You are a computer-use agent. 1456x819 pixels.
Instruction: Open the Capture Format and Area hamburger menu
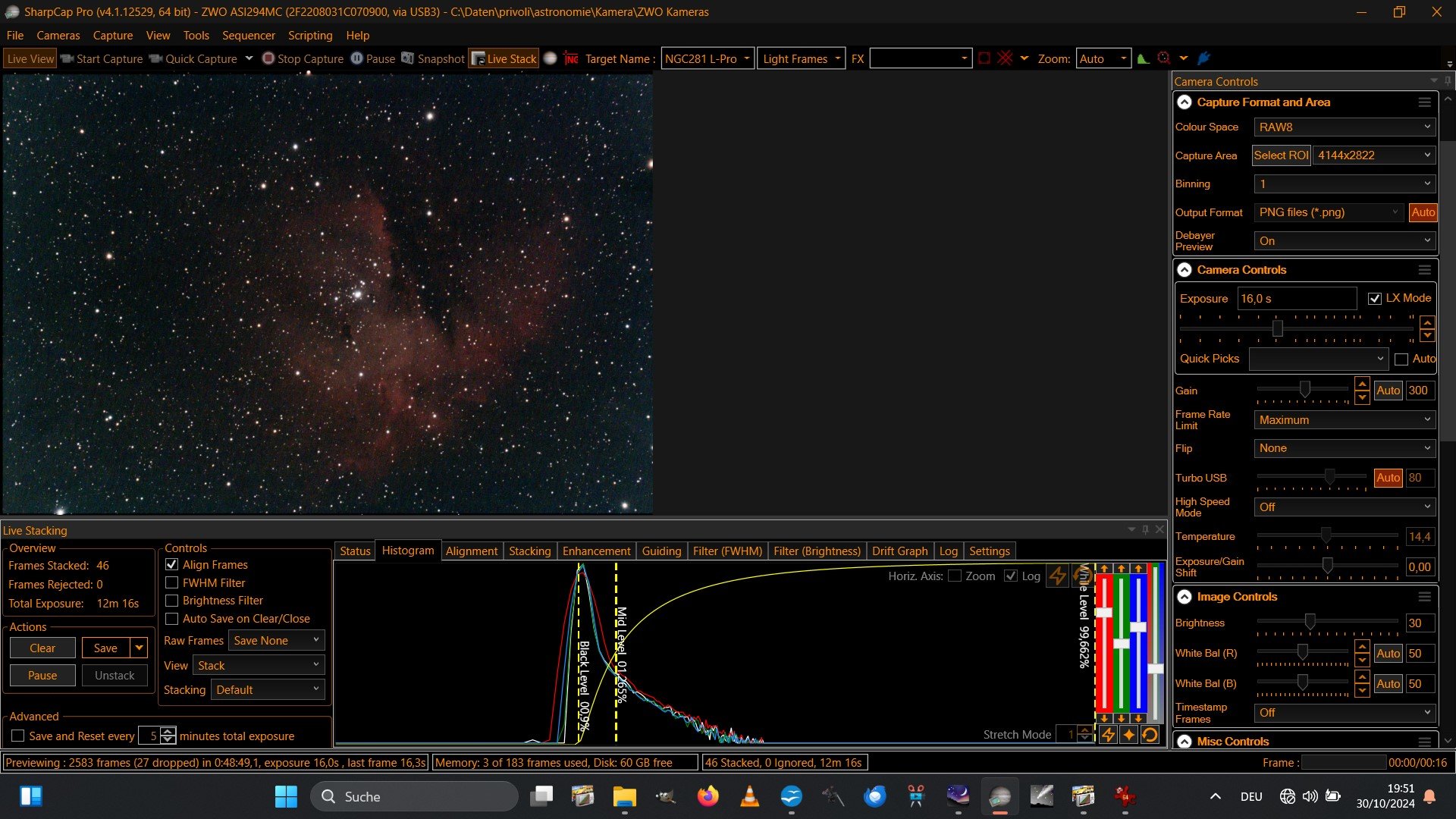[x=1424, y=102]
